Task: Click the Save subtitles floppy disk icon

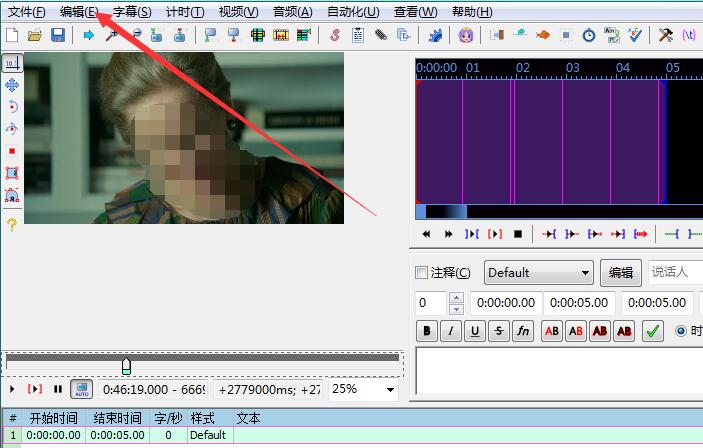Action: [57, 35]
